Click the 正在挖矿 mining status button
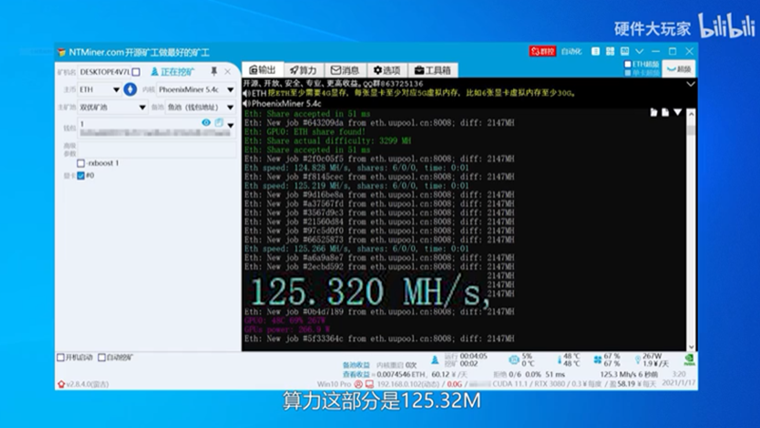The width and height of the screenshot is (760, 428). pyautogui.click(x=175, y=72)
